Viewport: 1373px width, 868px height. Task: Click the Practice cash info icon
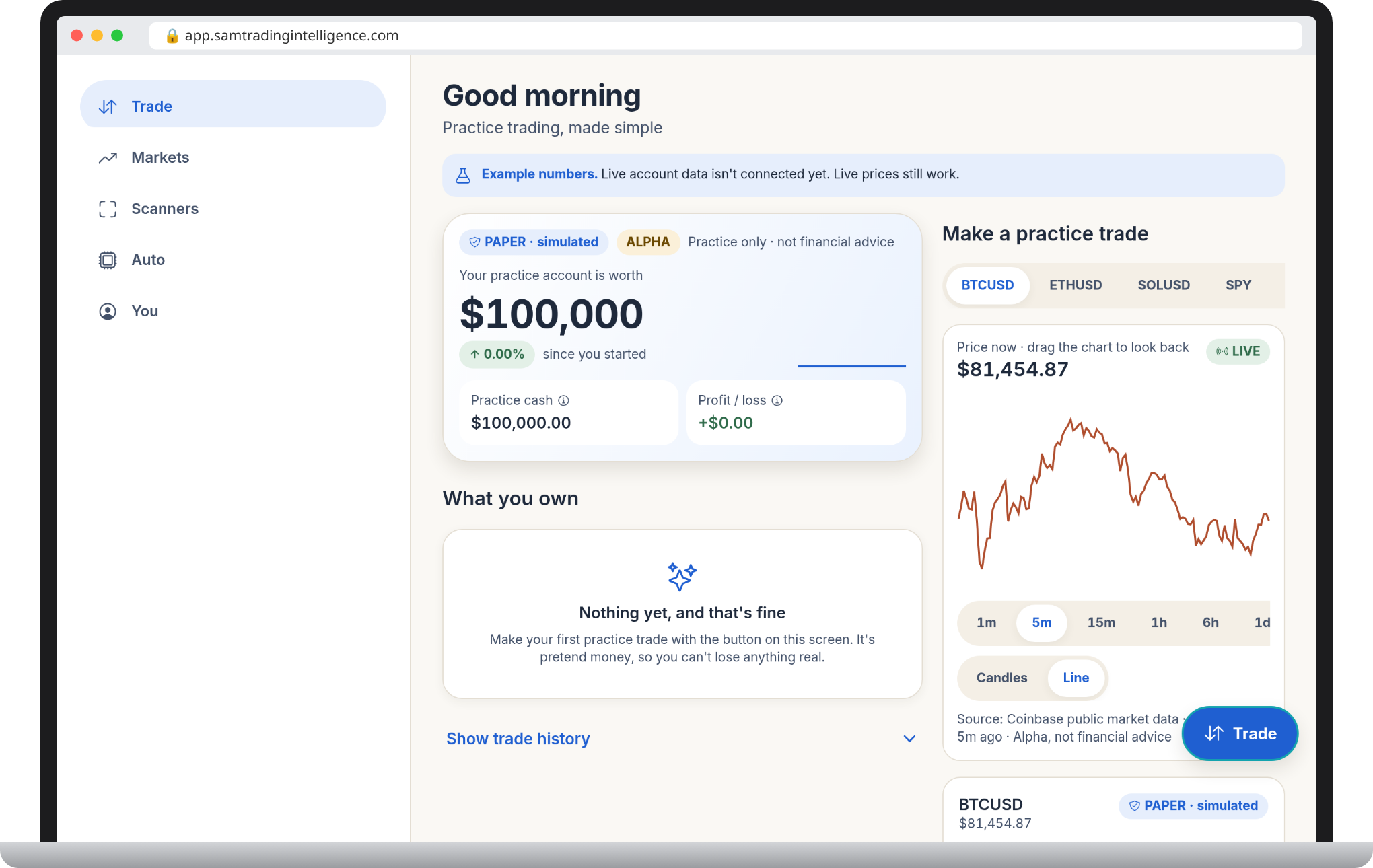pos(564,400)
